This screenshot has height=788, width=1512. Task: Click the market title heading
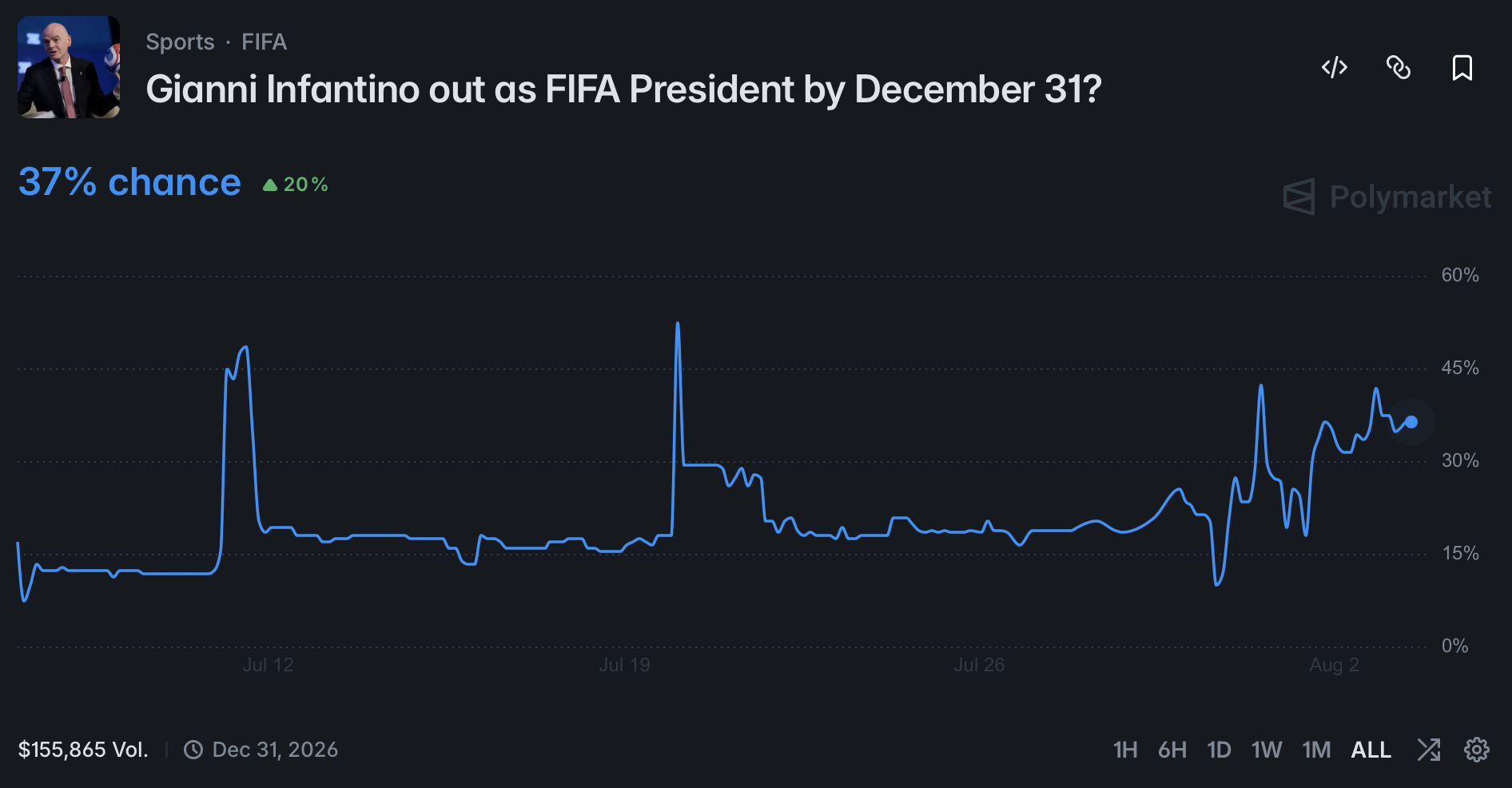(623, 89)
